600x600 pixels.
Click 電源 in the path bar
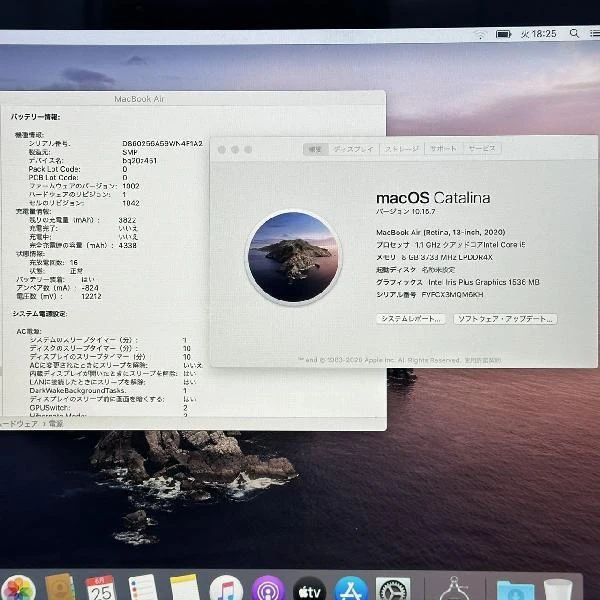(56, 424)
